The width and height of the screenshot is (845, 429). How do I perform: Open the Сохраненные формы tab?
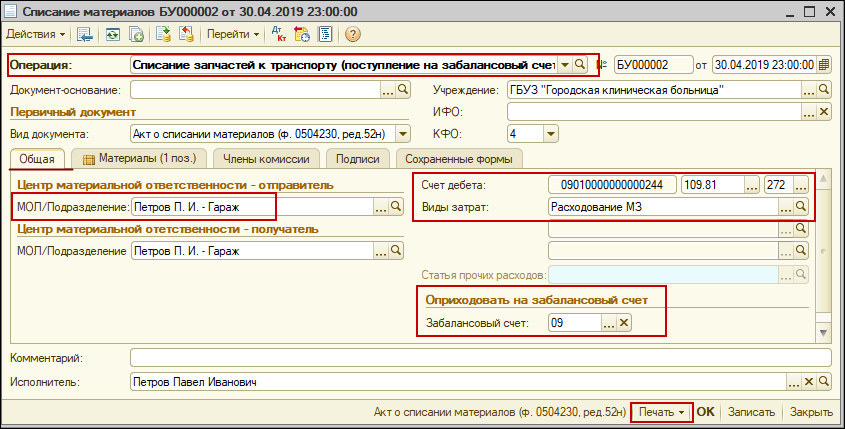click(x=459, y=159)
